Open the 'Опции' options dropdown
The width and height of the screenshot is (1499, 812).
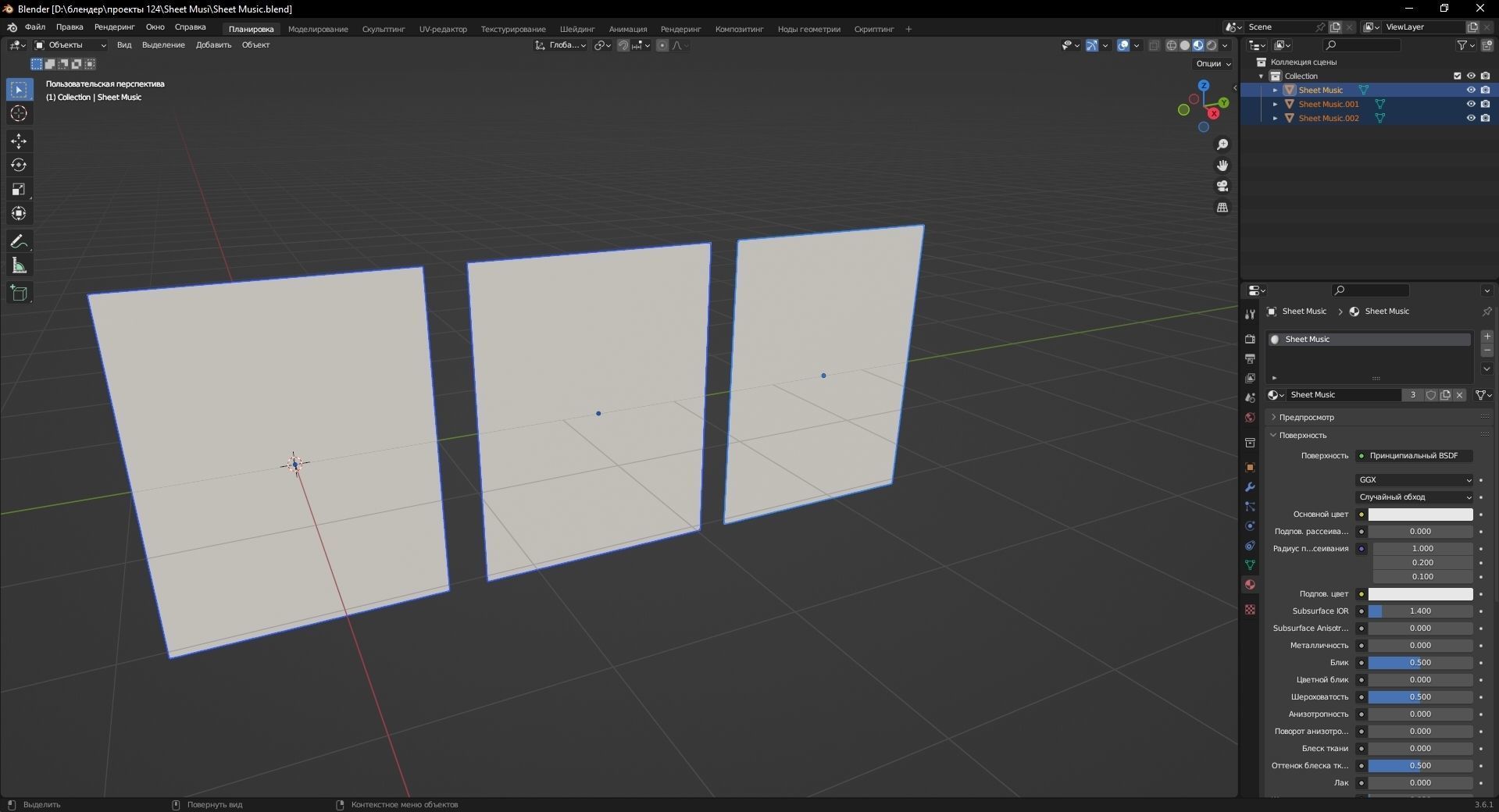pyautogui.click(x=1213, y=64)
